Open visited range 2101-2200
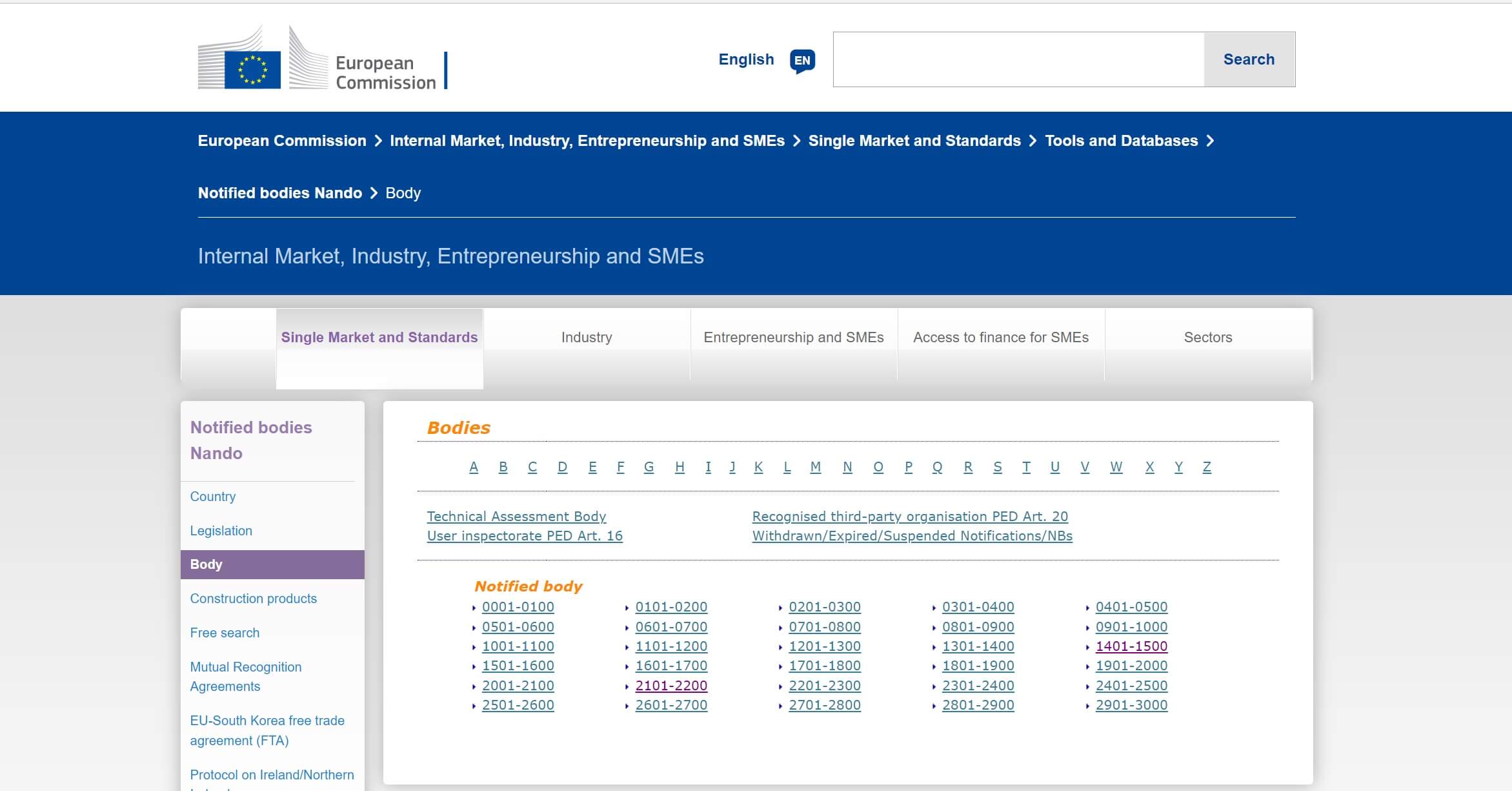The width and height of the screenshot is (1512, 791). tap(671, 686)
